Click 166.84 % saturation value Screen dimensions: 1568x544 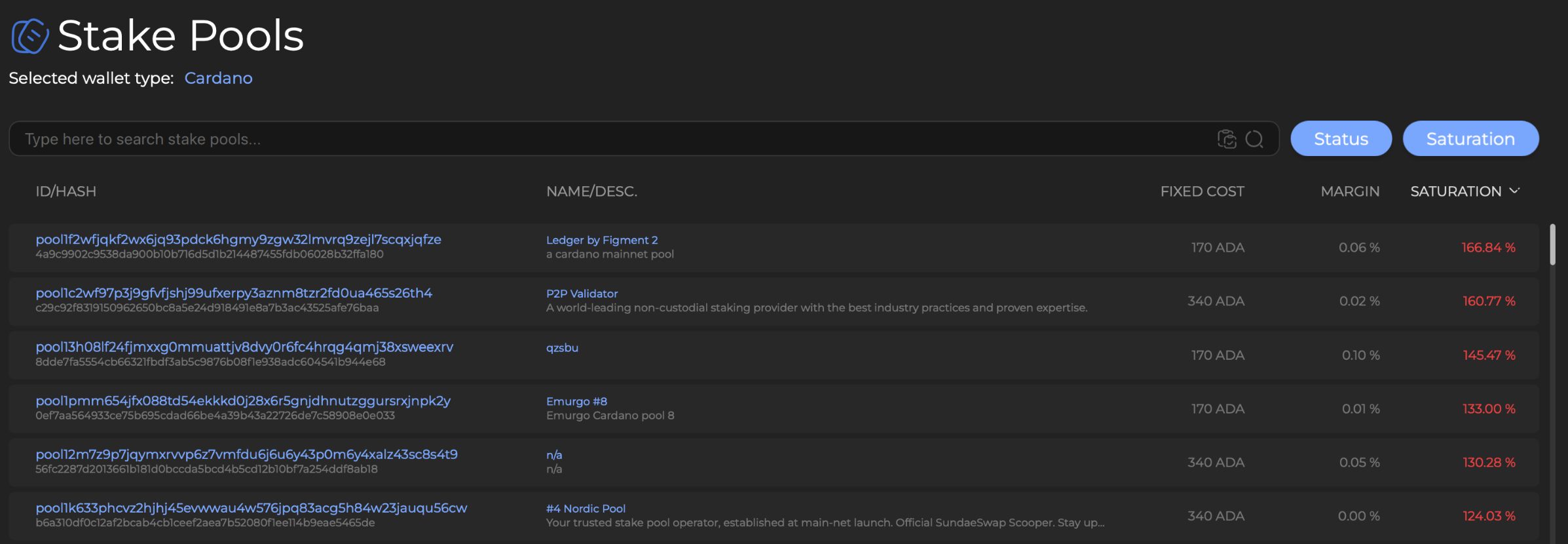(x=1488, y=248)
